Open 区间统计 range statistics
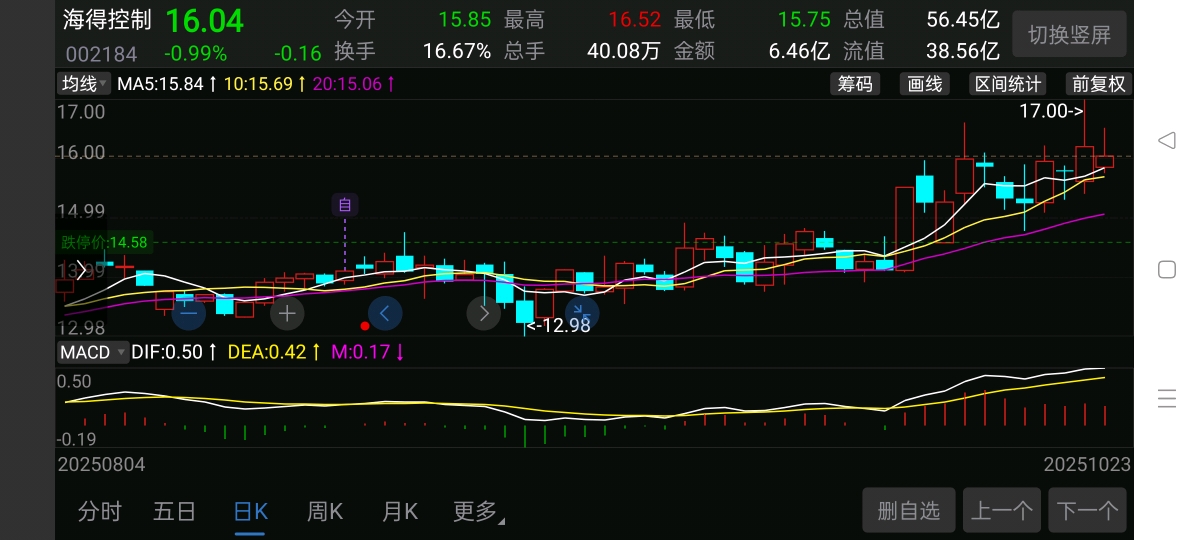Screen dimensions: 1200x540 pos(1008,84)
